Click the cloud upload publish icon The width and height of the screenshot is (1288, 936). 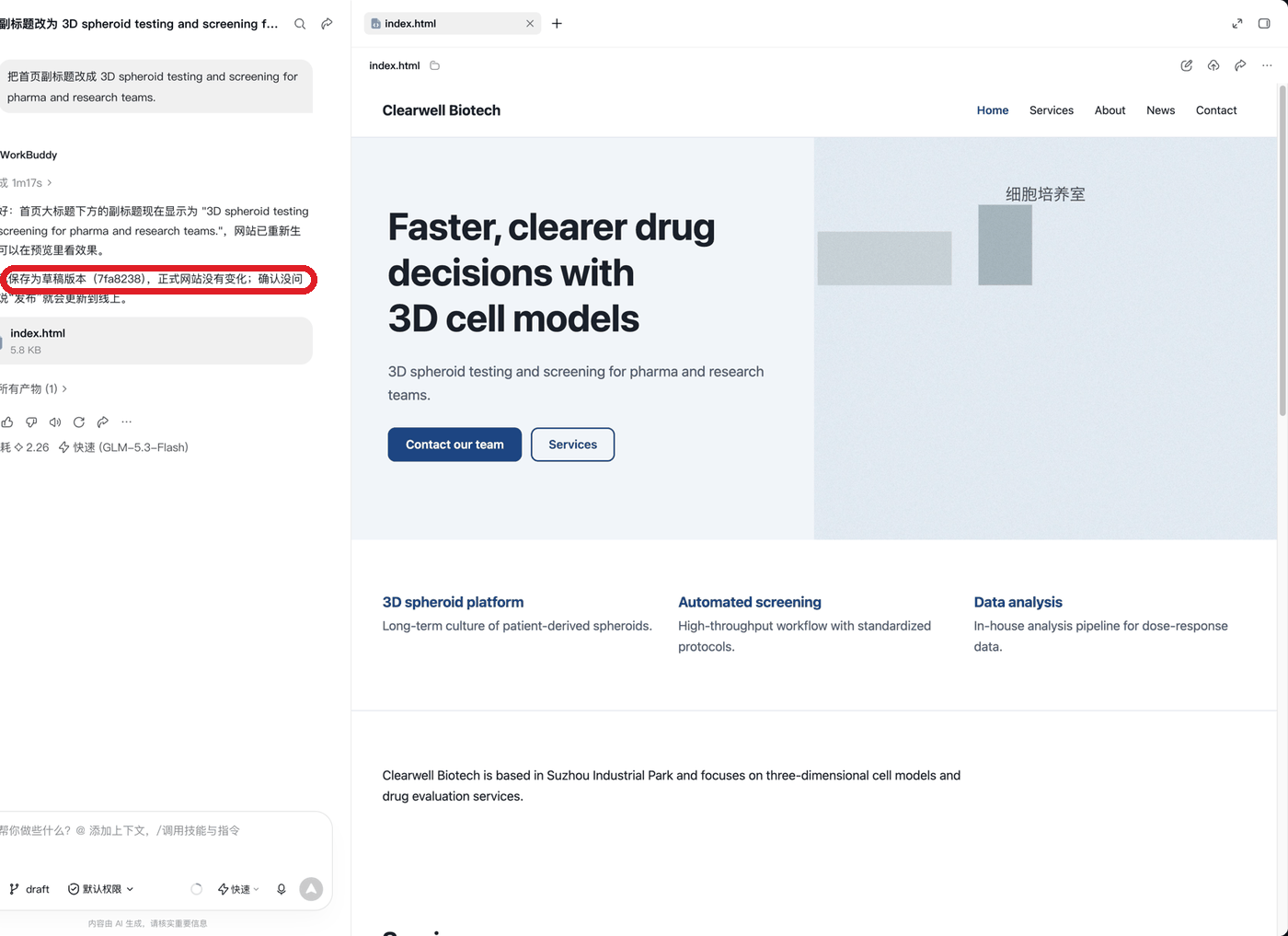click(1213, 65)
